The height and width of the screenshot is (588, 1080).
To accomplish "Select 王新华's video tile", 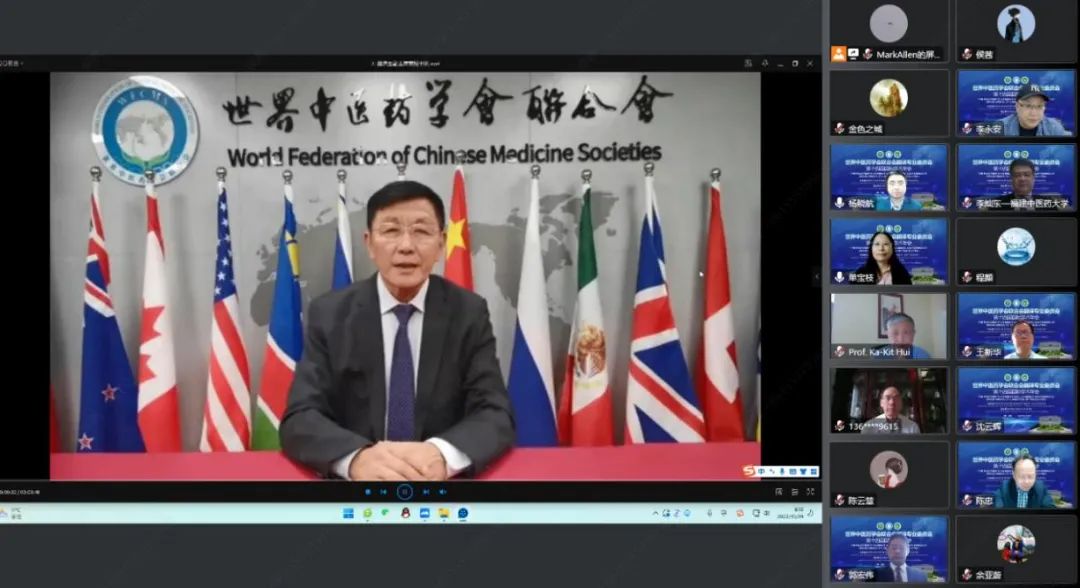I will pyautogui.click(x=1016, y=326).
